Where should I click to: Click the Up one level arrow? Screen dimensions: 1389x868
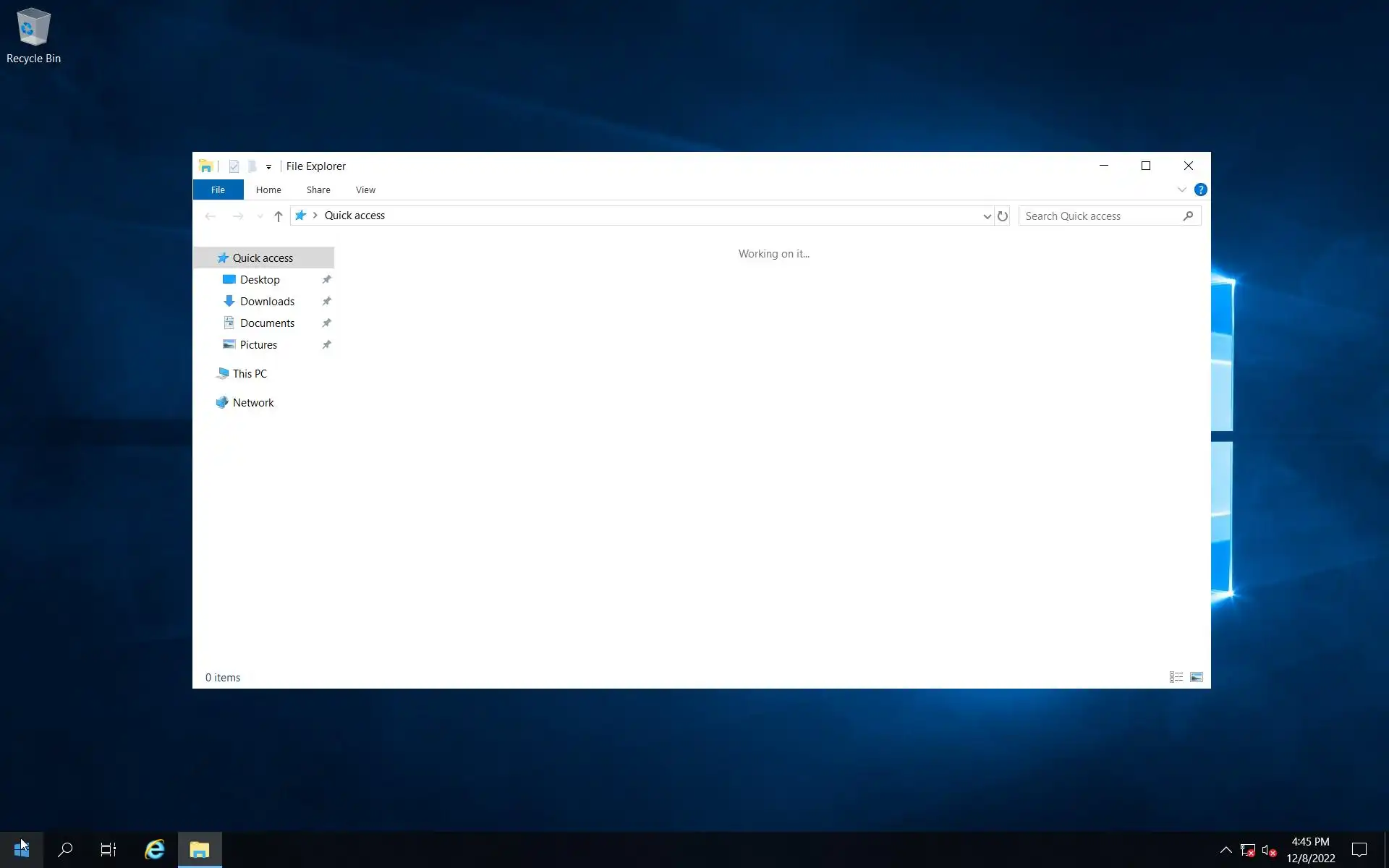click(x=278, y=216)
